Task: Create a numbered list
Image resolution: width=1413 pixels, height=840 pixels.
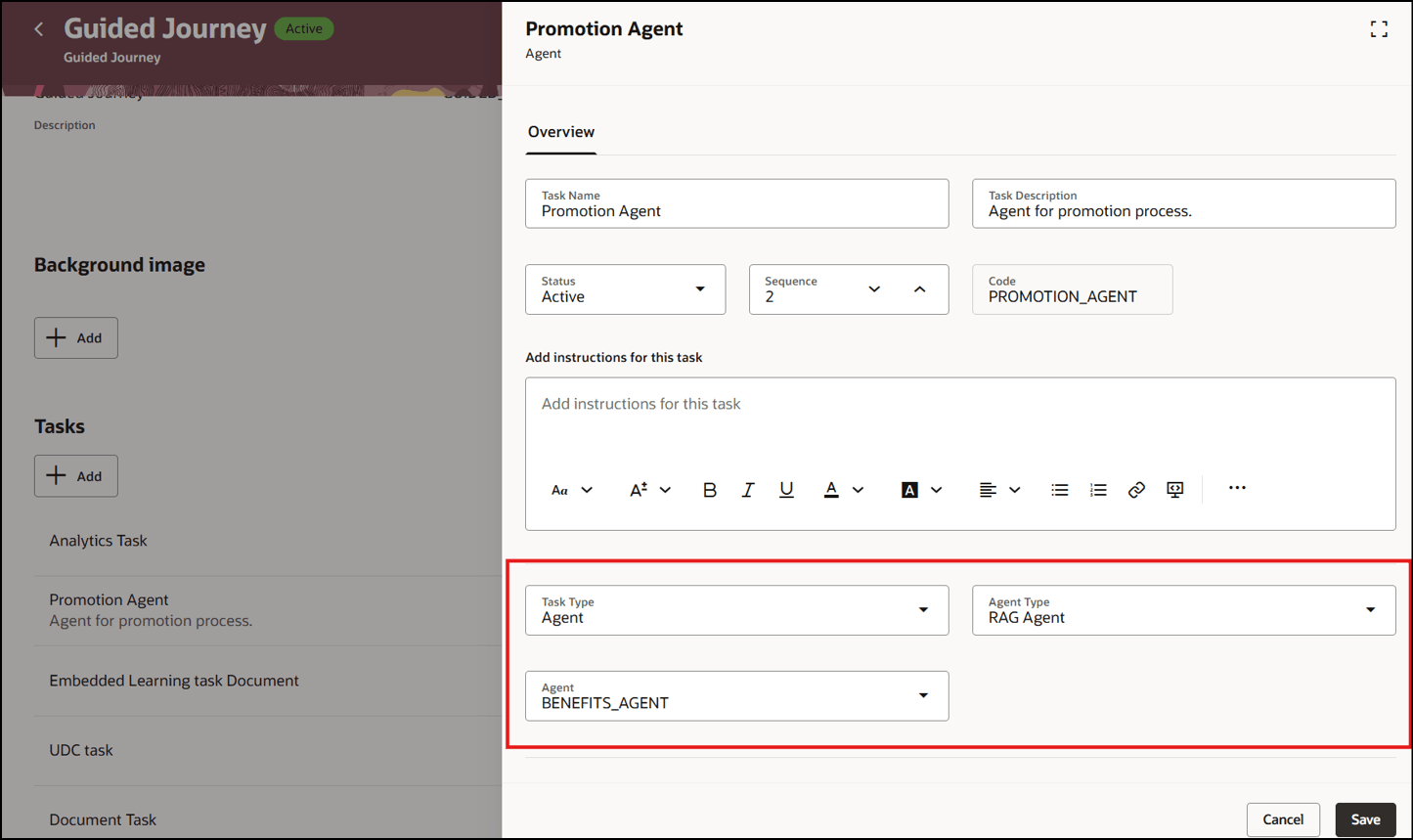Action: point(1098,489)
